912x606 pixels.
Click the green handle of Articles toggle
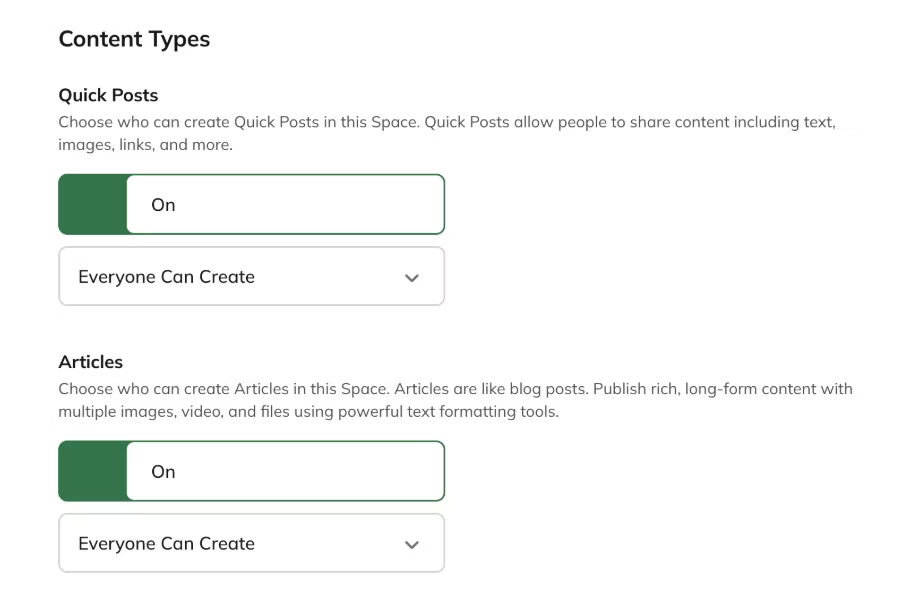point(93,471)
